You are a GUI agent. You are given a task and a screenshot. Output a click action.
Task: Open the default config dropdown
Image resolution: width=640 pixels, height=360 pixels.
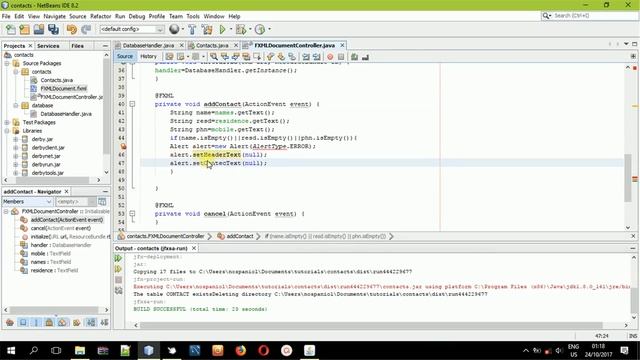click(x=132, y=29)
